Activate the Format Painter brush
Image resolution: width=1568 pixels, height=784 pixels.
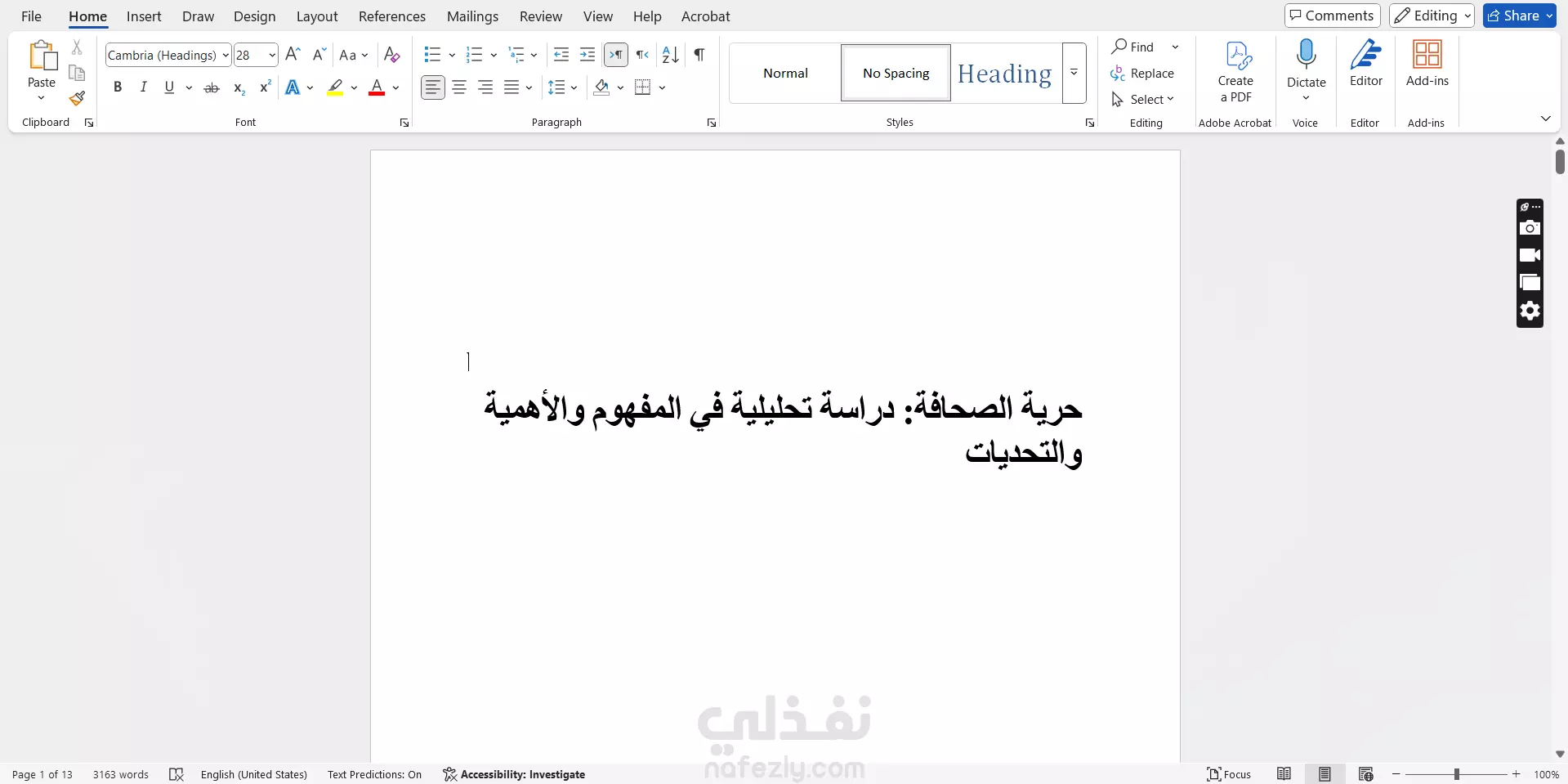tap(77, 98)
